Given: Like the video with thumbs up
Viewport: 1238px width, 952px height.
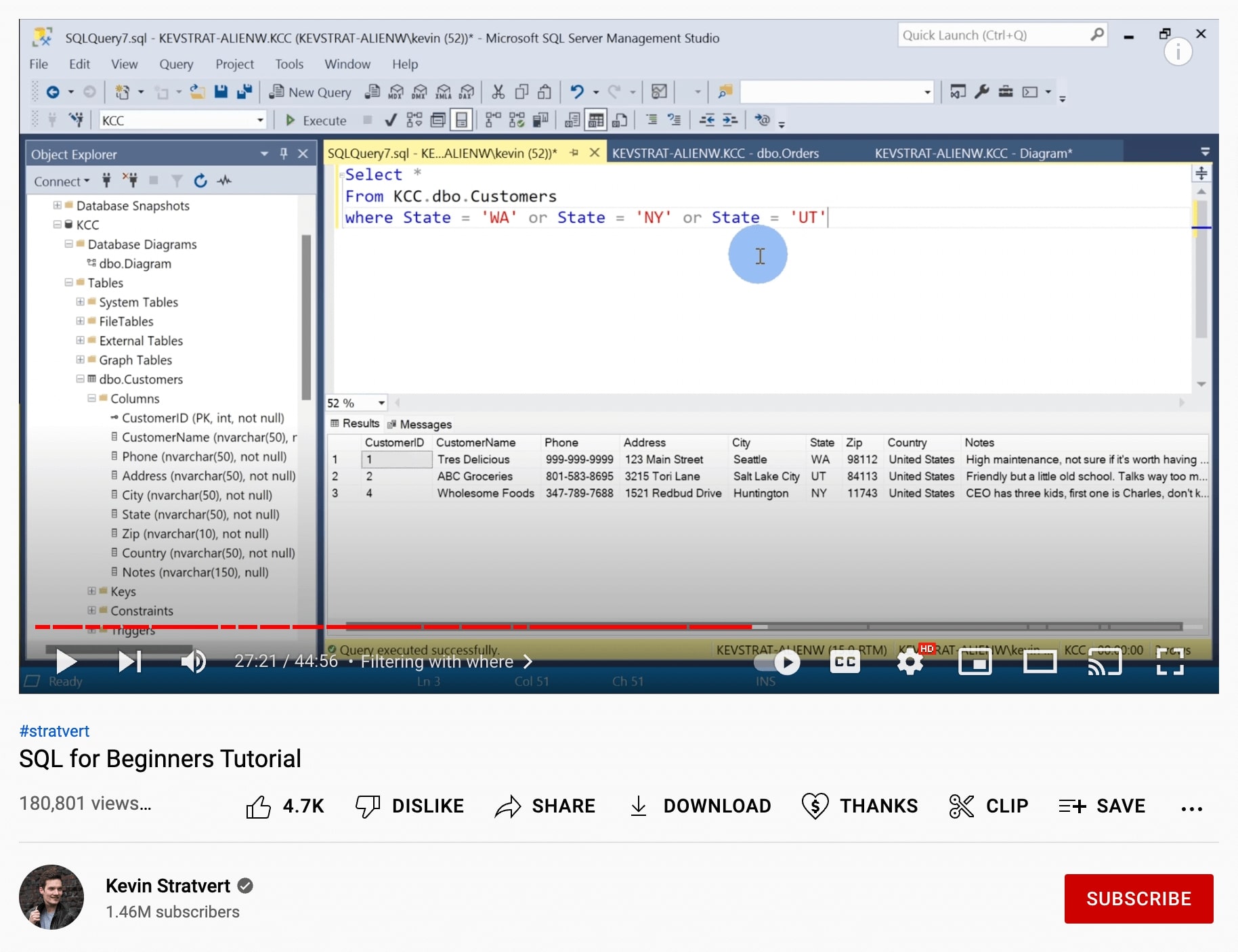Looking at the screenshot, I should coord(259,806).
